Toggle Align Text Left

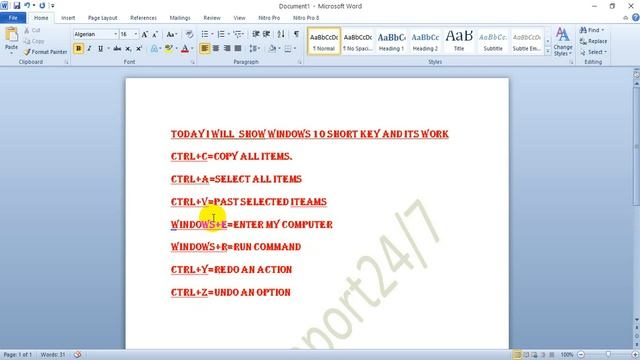[204, 49]
